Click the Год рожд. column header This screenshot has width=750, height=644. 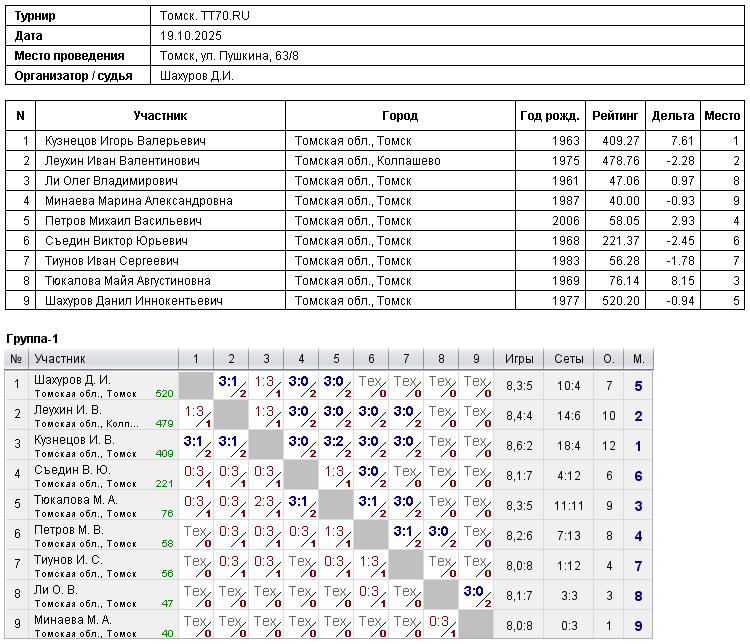pos(550,116)
